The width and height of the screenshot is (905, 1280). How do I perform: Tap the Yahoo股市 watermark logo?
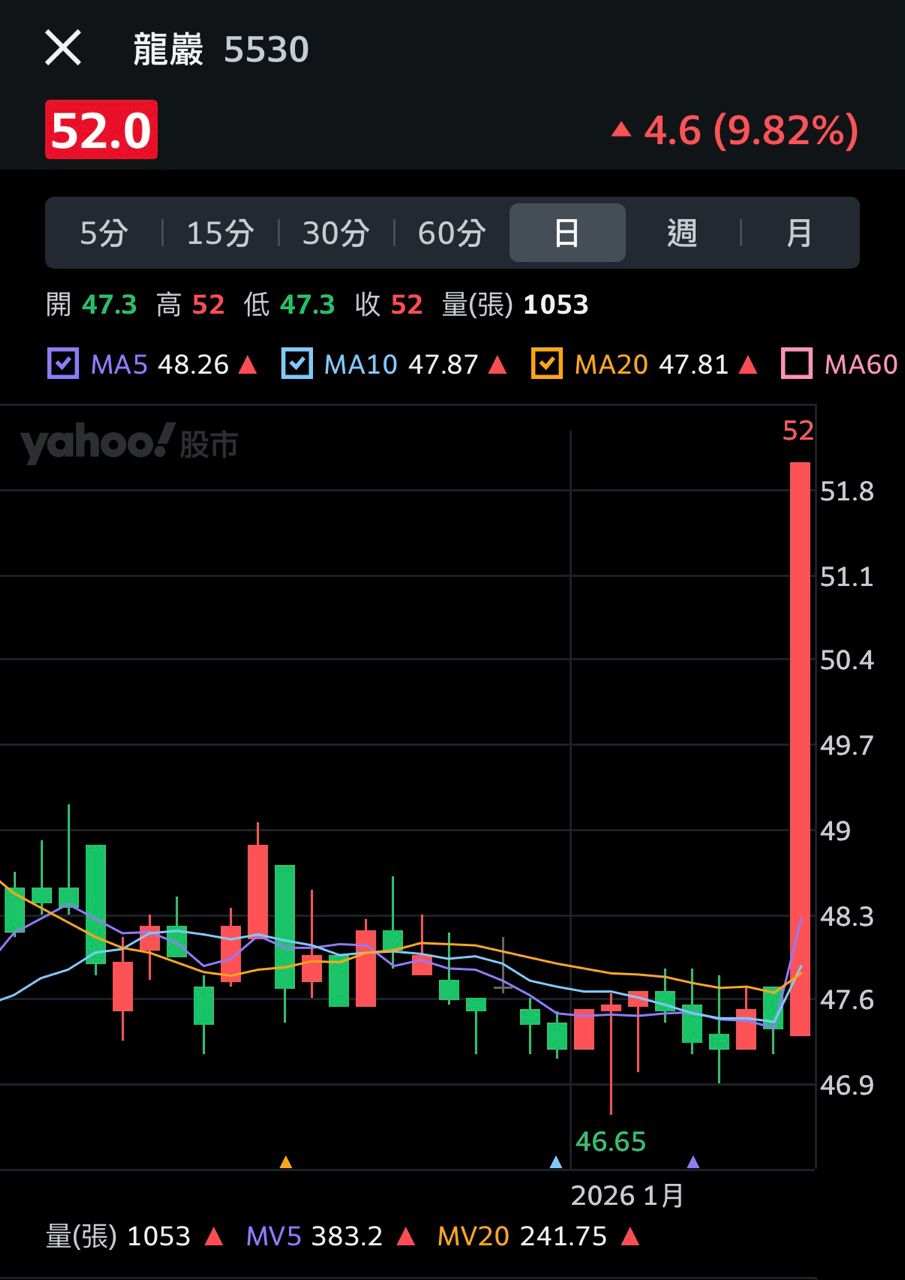[129, 443]
